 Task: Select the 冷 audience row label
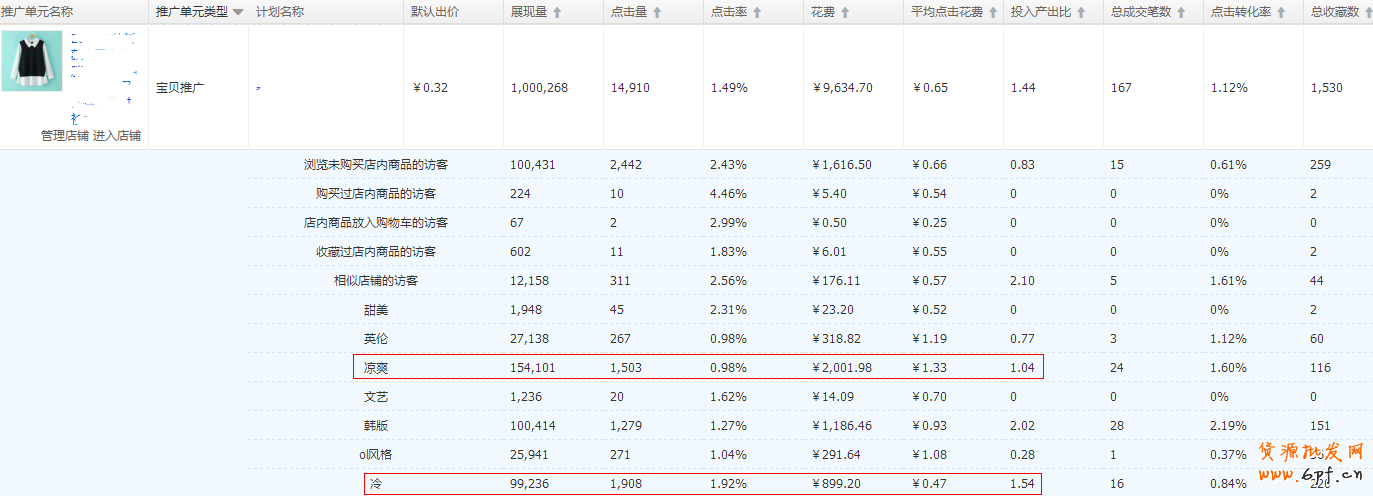click(376, 484)
